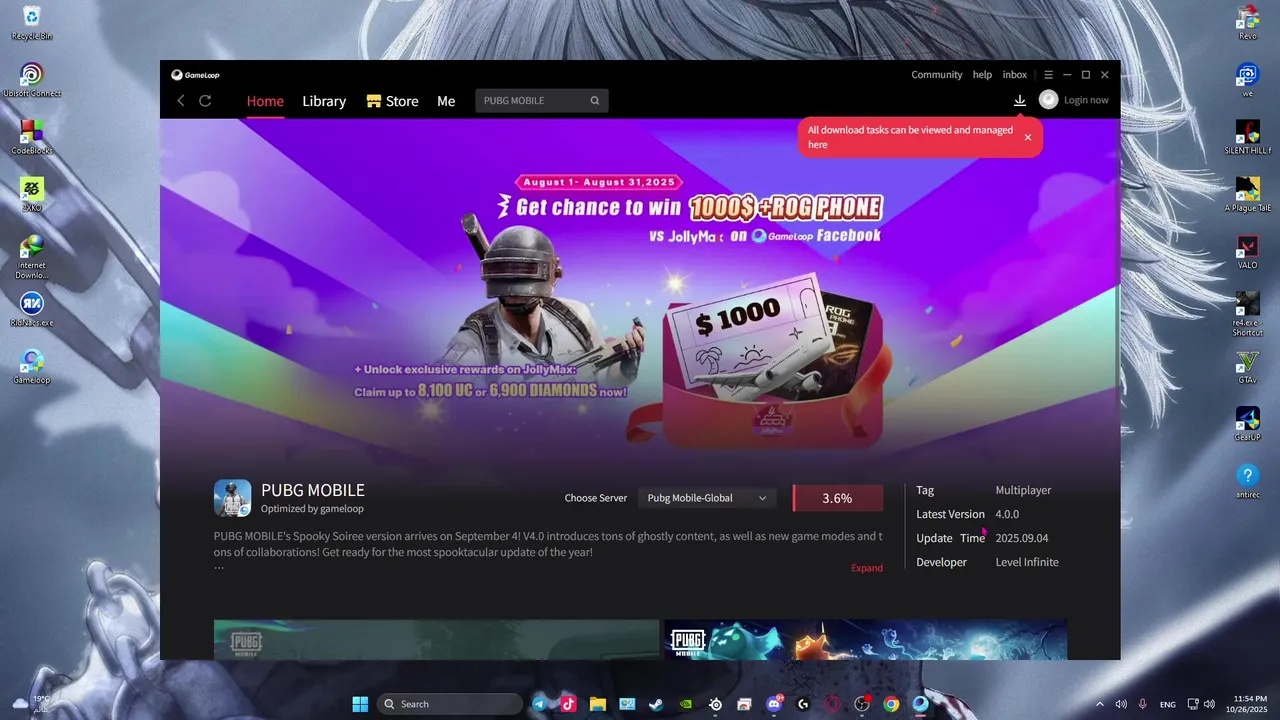Screen dimensions: 1280x720
Task: Open the Choose Server dropdown Pubg Mobile-Global
Action: pyautogui.click(x=707, y=498)
